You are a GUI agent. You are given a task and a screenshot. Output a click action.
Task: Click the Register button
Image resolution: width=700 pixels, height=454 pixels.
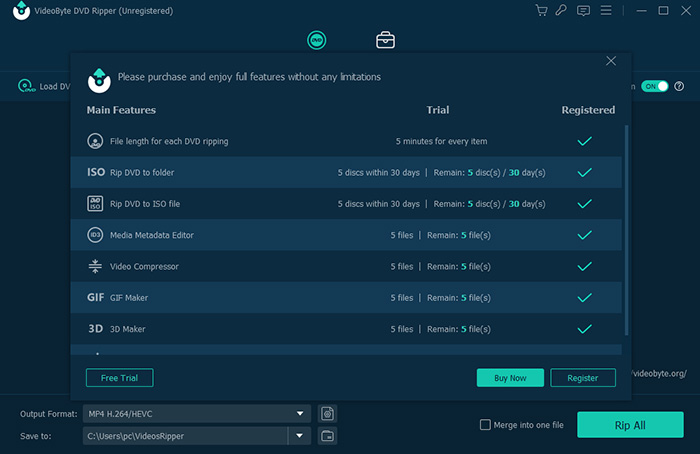(583, 378)
